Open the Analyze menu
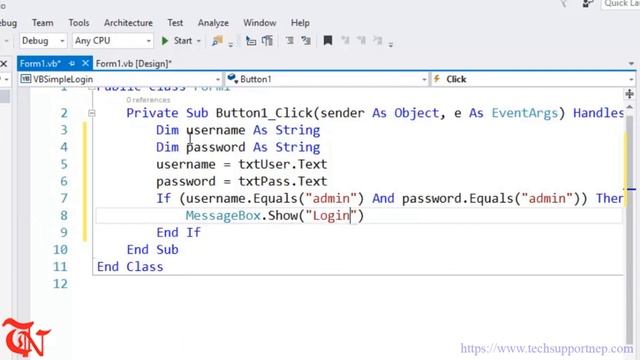The width and height of the screenshot is (640, 360). coord(213,23)
